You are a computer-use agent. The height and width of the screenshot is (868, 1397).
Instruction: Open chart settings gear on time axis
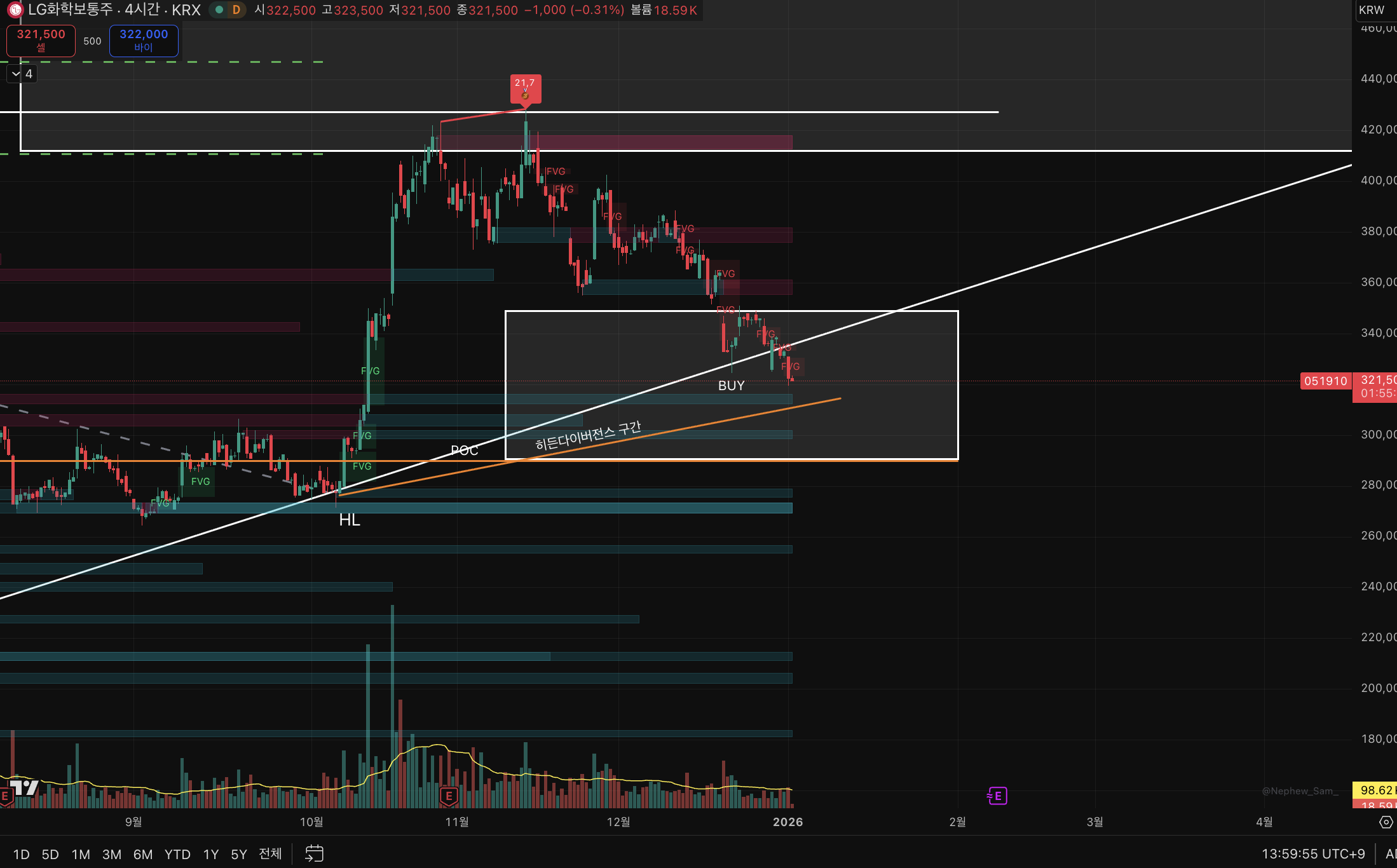point(1386,822)
